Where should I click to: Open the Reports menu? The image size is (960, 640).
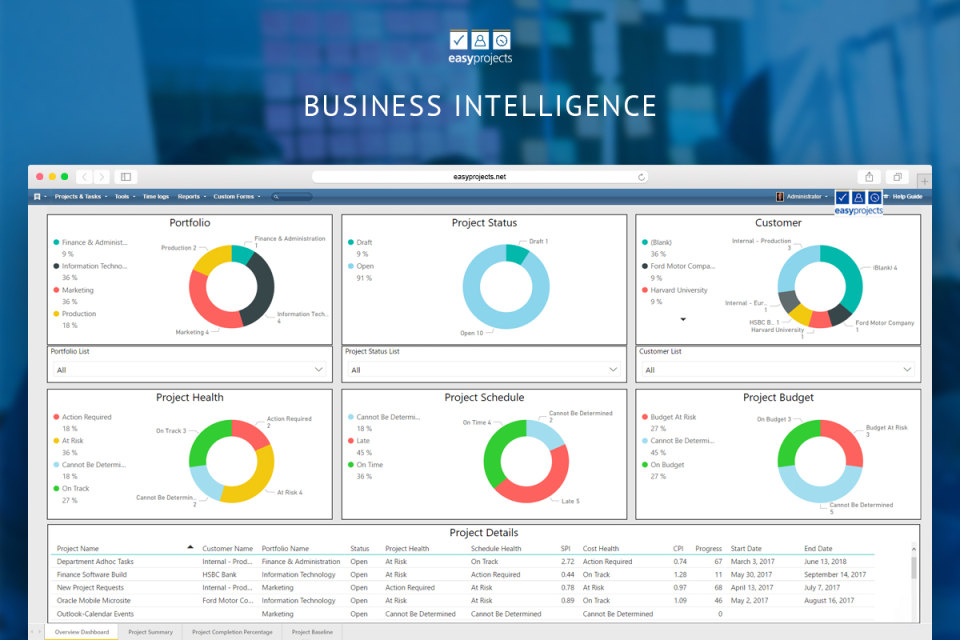(x=192, y=197)
